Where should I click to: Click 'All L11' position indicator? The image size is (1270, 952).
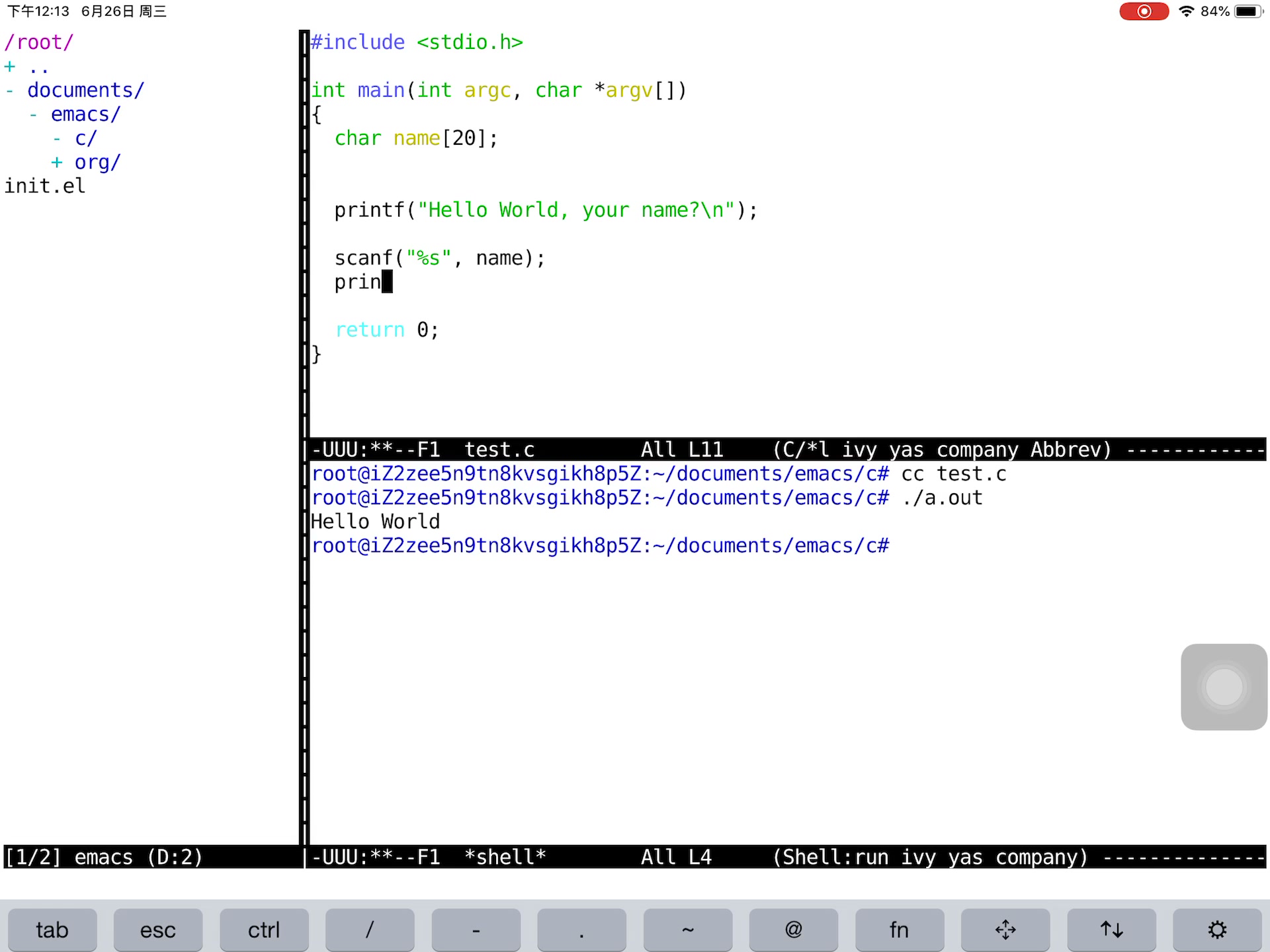click(x=682, y=450)
